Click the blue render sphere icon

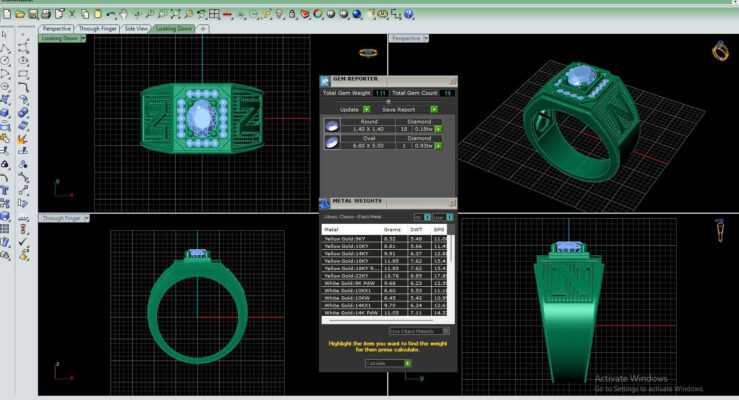click(357, 14)
